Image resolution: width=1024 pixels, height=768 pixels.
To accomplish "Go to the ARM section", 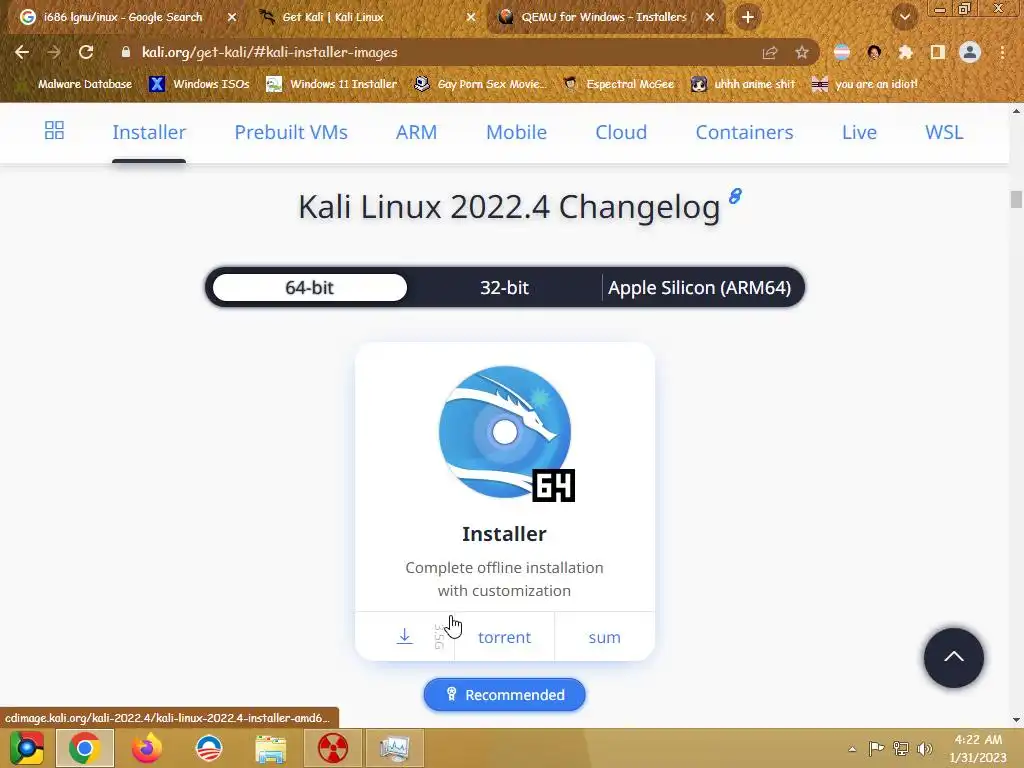I will (416, 132).
